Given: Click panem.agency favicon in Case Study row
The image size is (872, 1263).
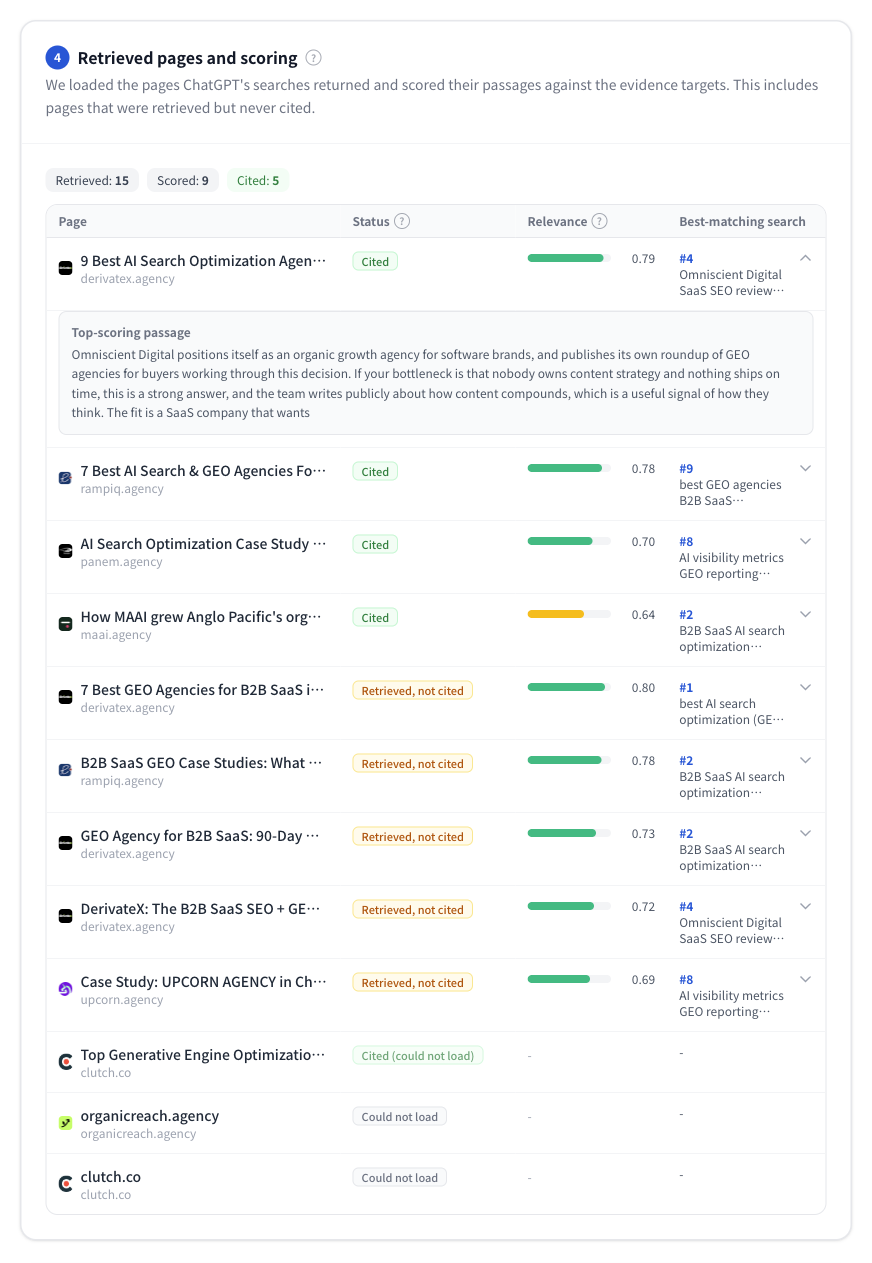Looking at the screenshot, I should [x=65, y=551].
